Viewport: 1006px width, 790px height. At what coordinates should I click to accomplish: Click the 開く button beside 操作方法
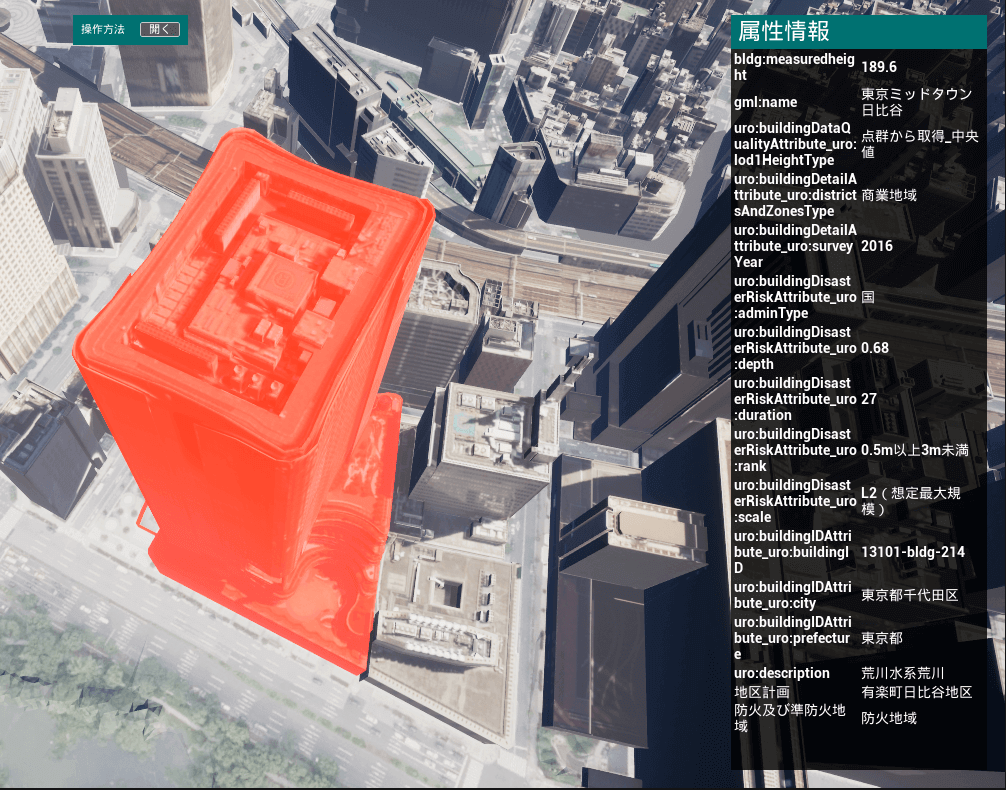point(160,30)
